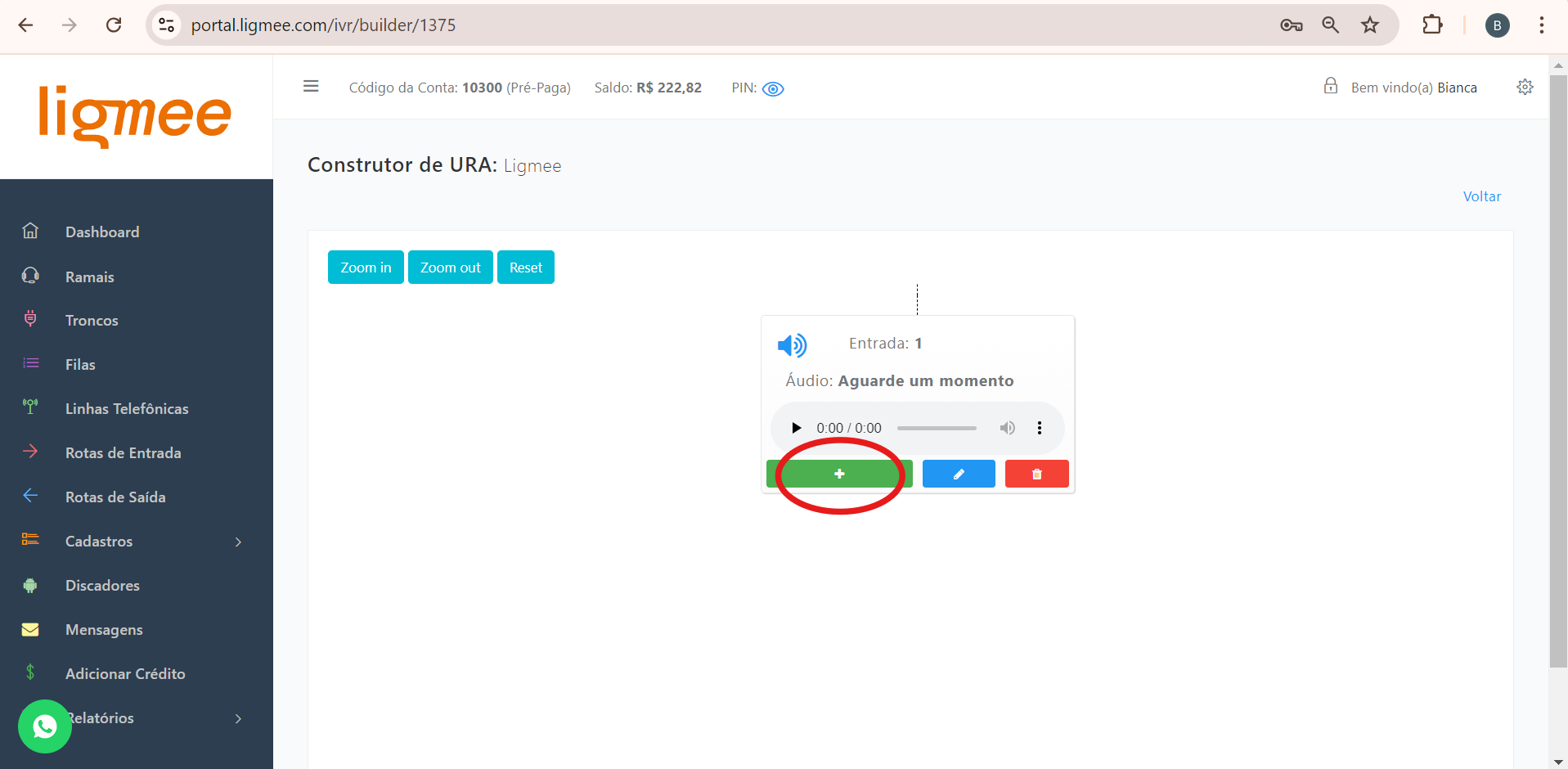Open Ramais in the sidebar
Screen dimensions: 1568x769
pyautogui.click(x=90, y=277)
